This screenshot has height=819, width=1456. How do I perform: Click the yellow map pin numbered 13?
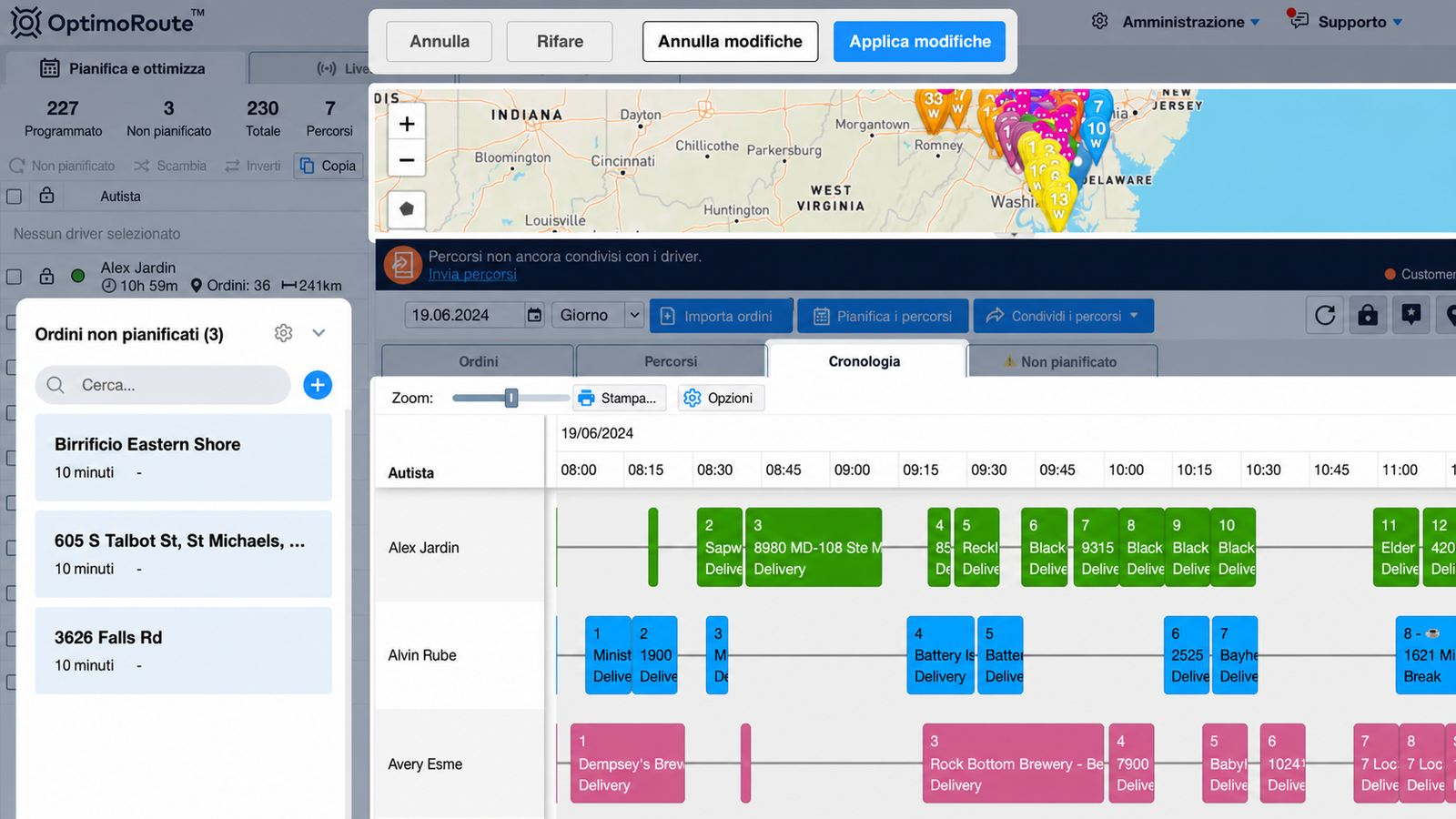coord(1058,207)
